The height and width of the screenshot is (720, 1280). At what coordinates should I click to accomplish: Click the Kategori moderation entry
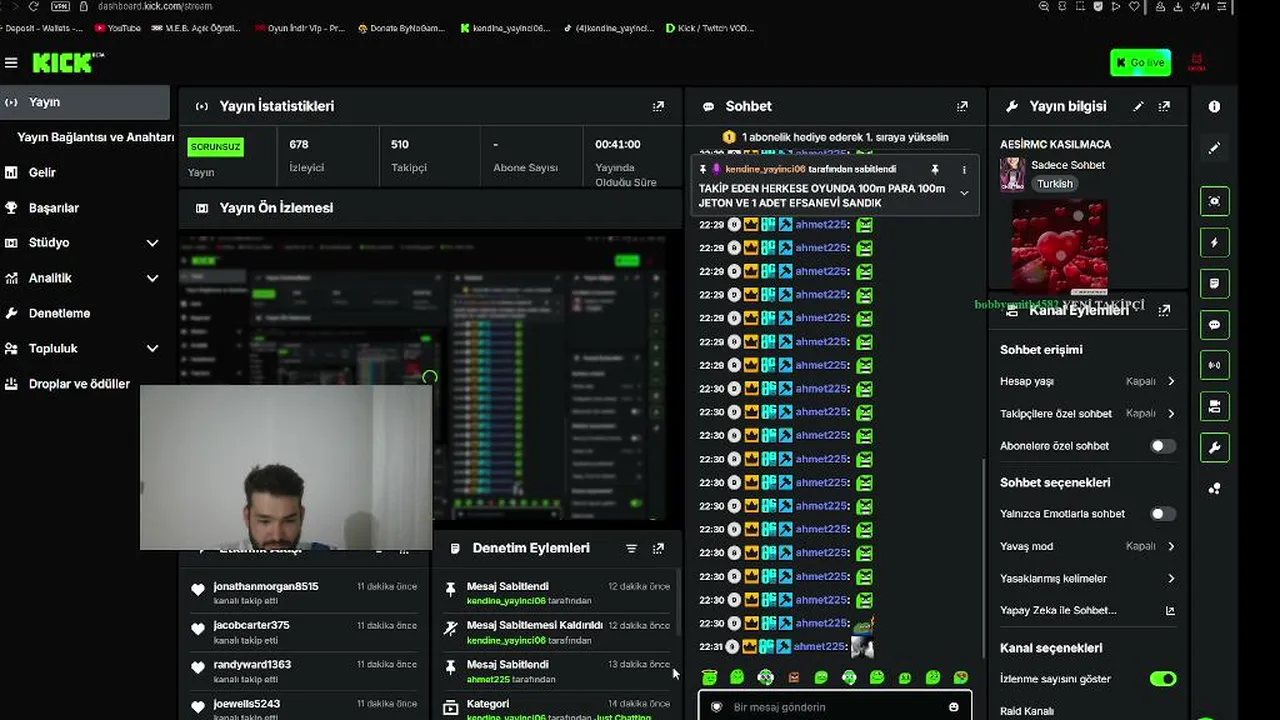click(x=555, y=709)
